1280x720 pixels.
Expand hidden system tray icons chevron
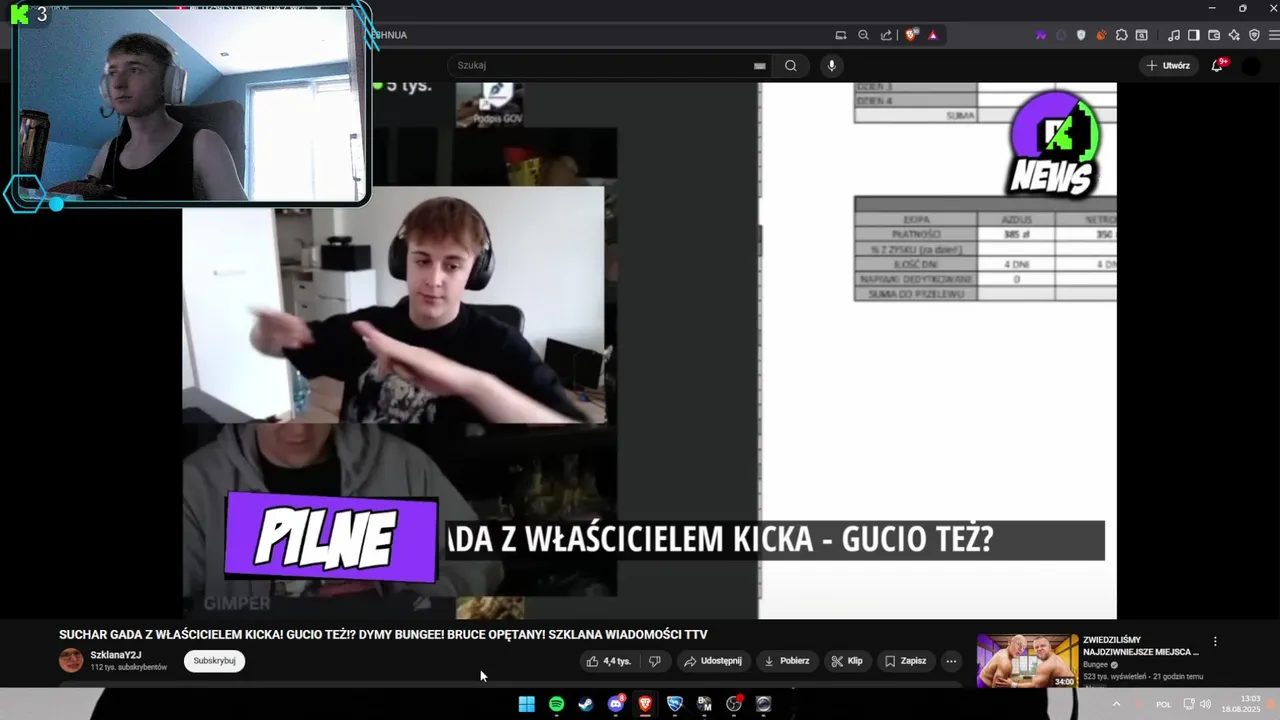tap(1116, 704)
